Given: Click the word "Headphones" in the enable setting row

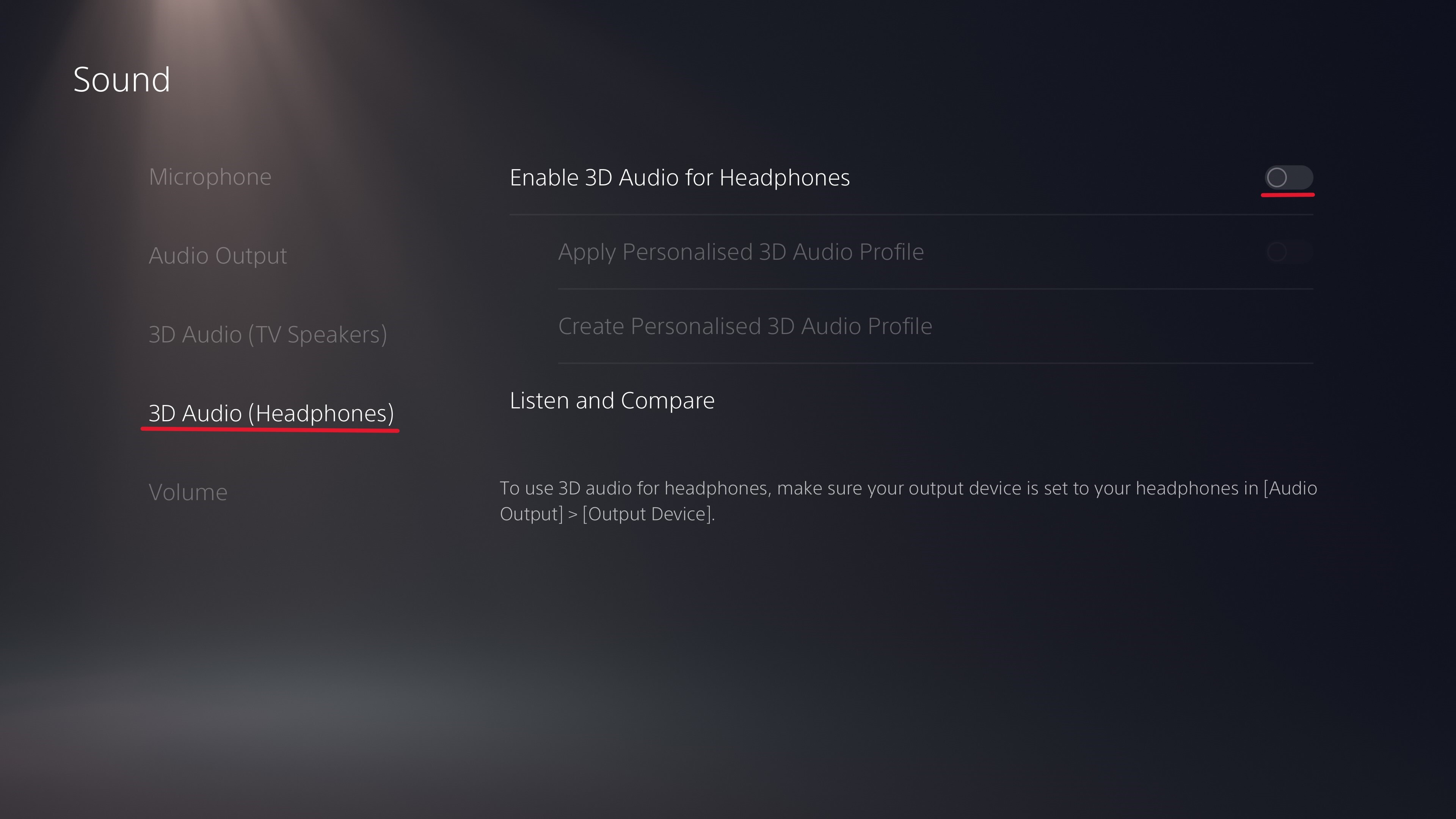Looking at the screenshot, I should 784,177.
